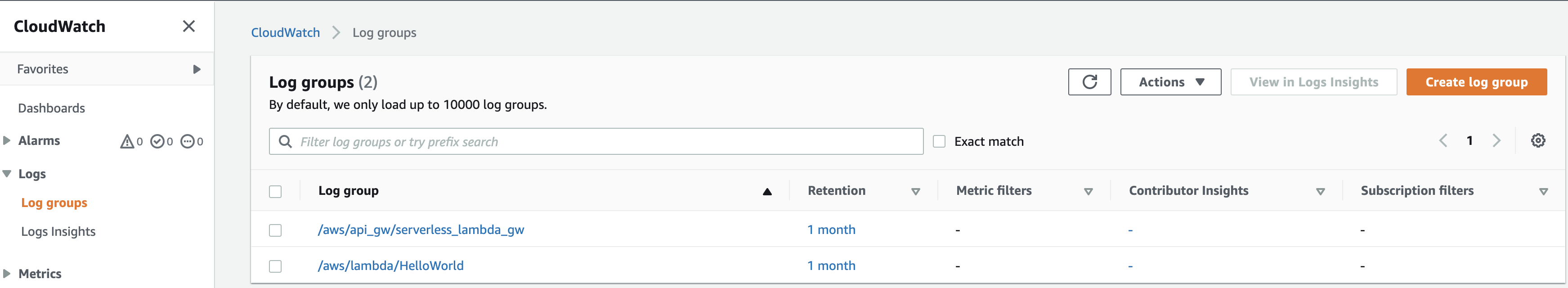This screenshot has height=288, width=1568.
Task: Open Logs Insights in sidebar
Action: [x=58, y=231]
